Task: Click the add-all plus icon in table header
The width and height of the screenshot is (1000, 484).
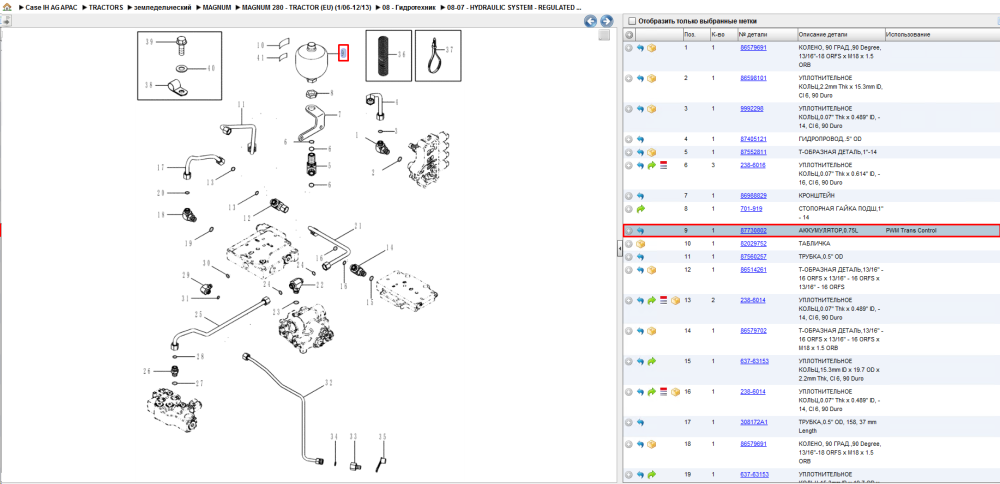Action: coord(629,34)
